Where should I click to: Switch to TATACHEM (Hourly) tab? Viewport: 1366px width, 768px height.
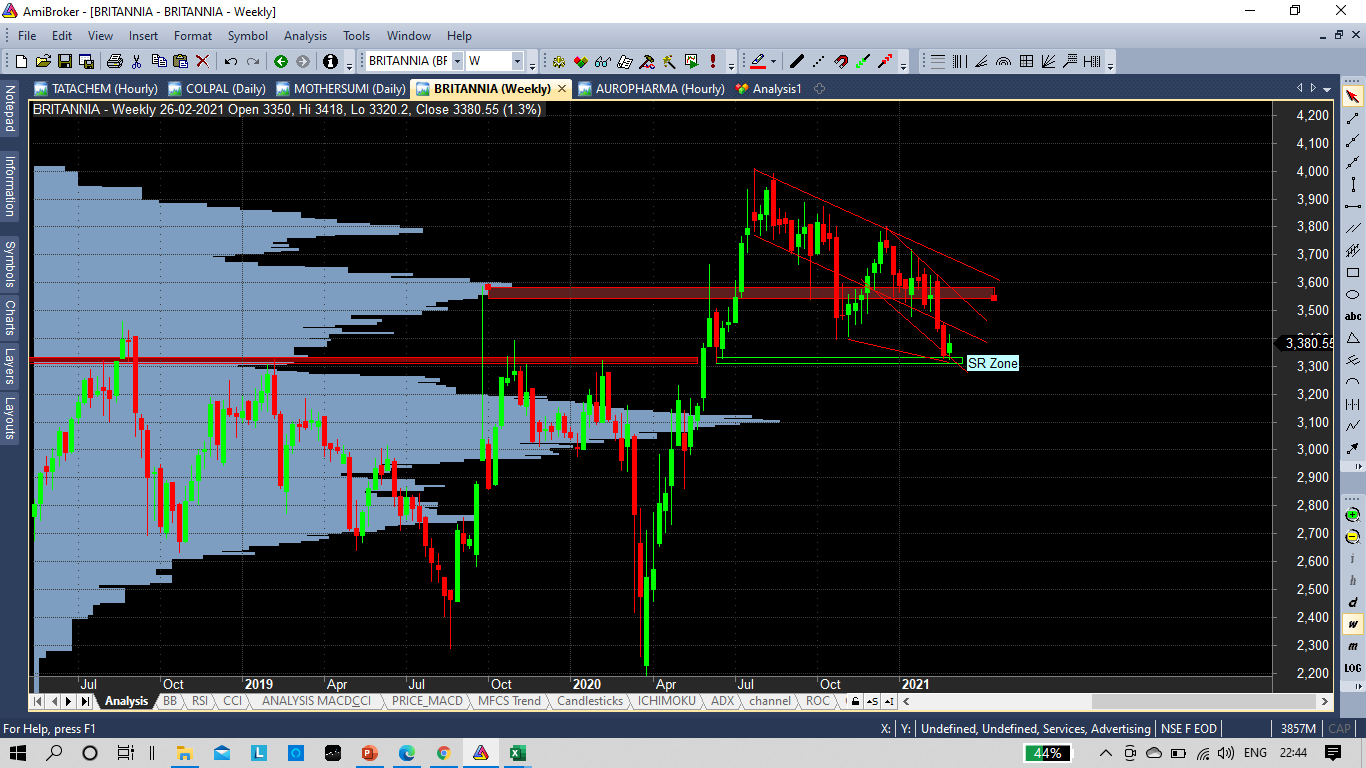click(x=95, y=88)
